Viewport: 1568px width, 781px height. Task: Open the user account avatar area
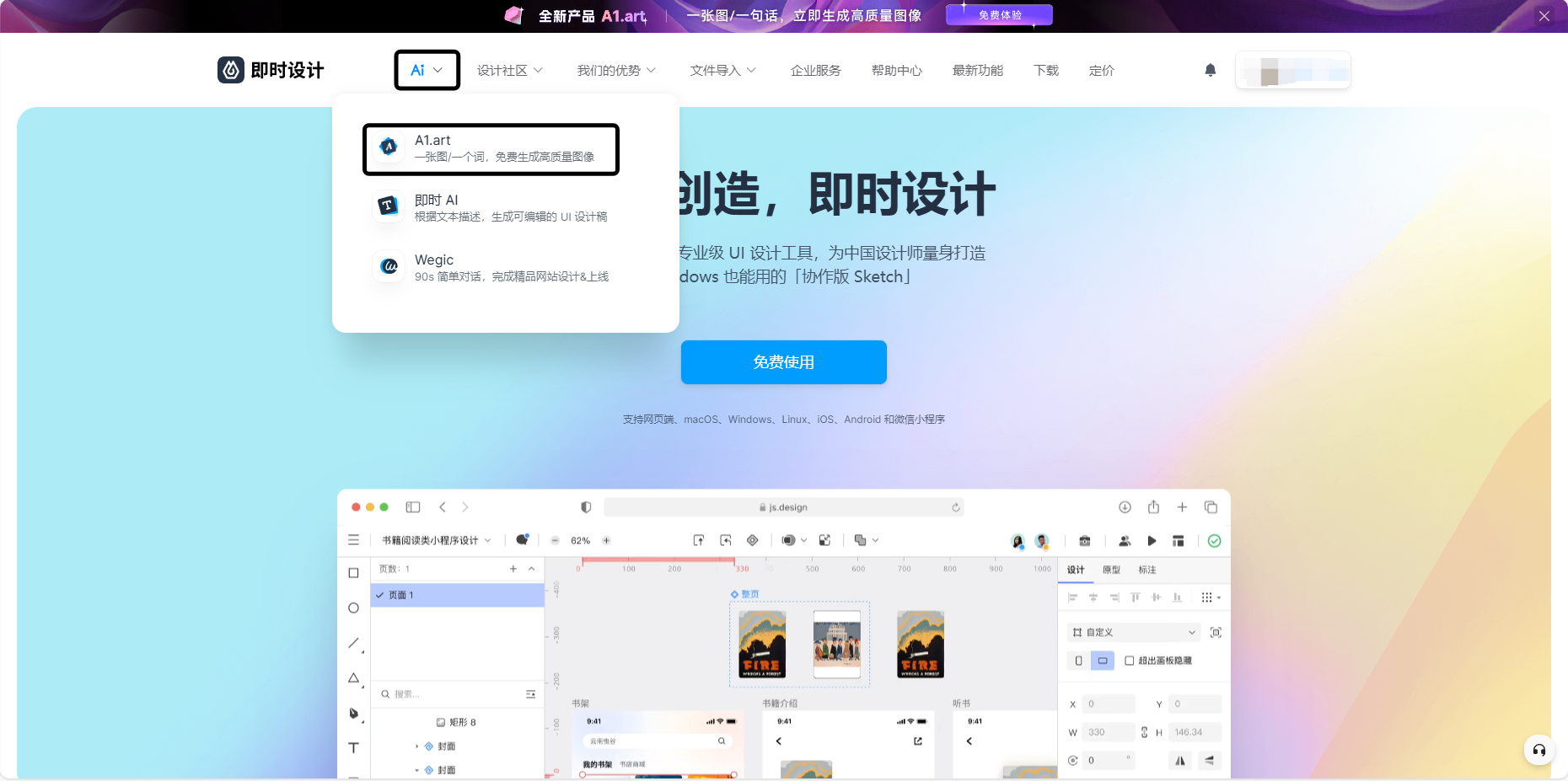click(x=1293, y=70)
